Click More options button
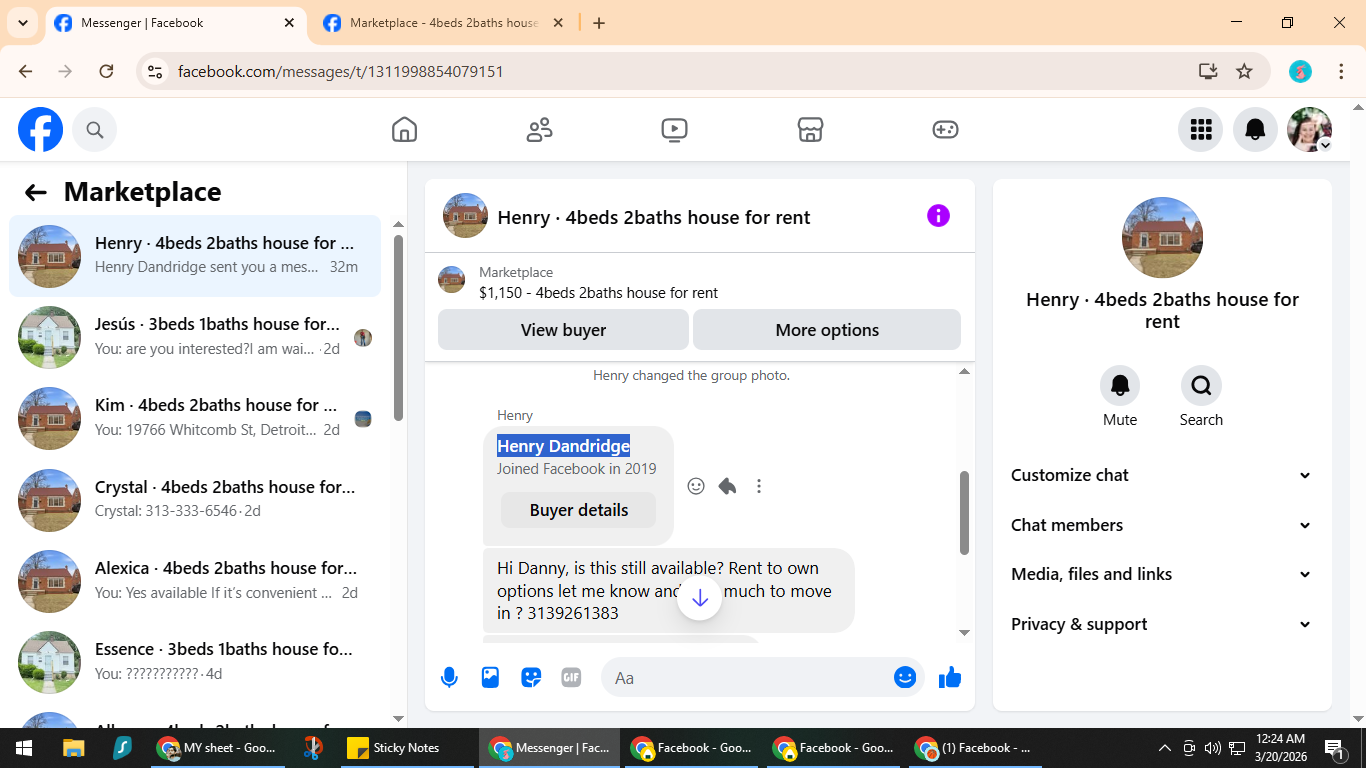Image resolution: width=1366 pixels, height=768 pixels. 827,330
